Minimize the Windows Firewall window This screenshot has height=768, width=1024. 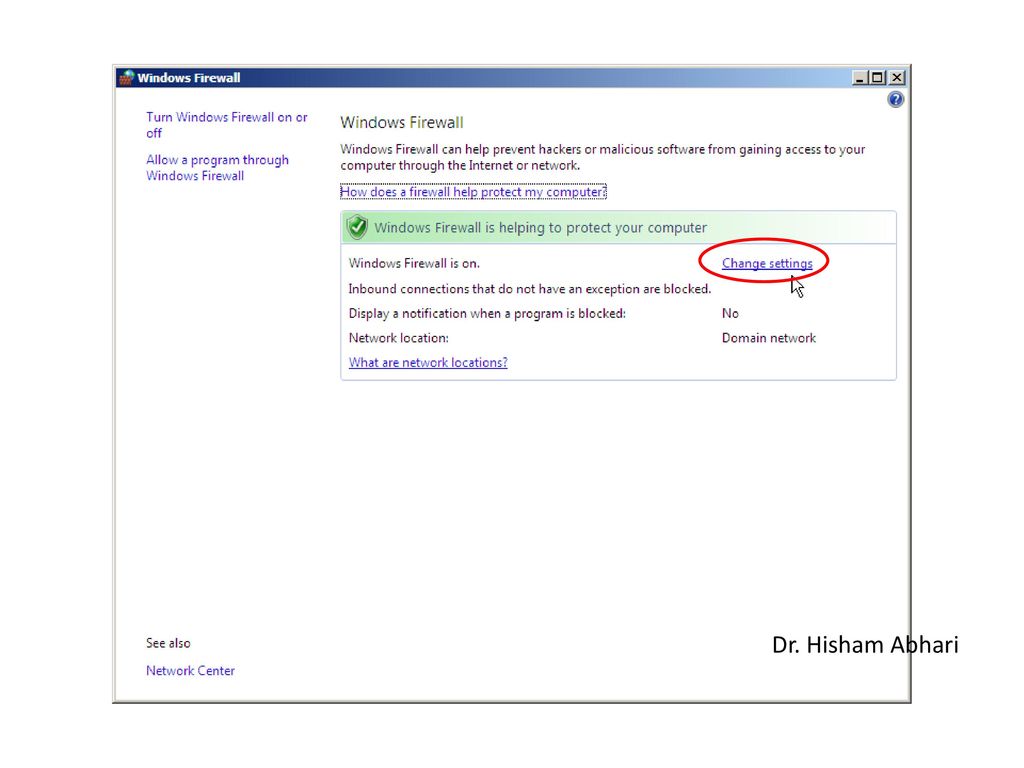pos(860,78)
